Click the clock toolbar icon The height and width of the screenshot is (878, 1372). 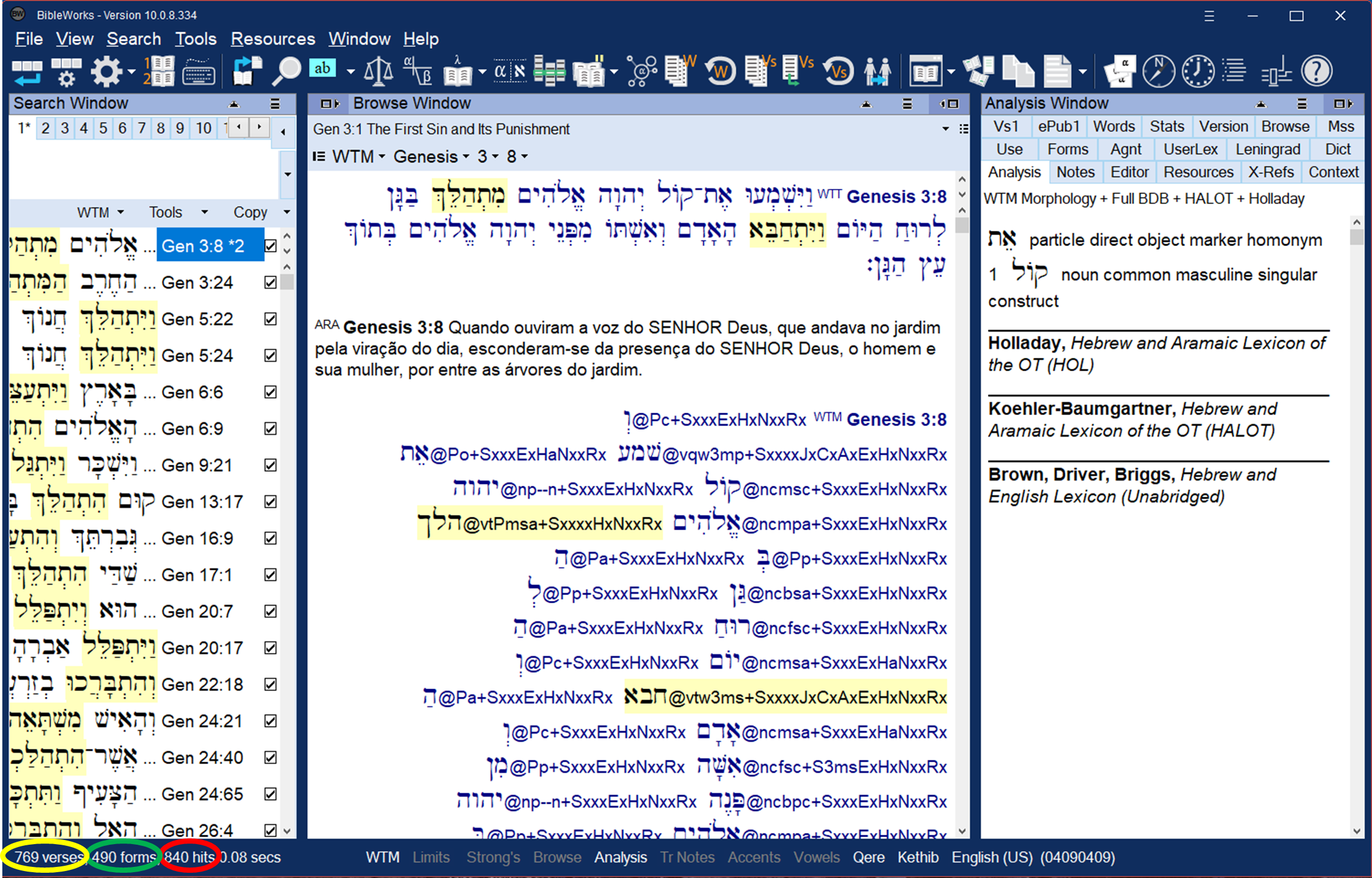click(x=1197, y=72)
